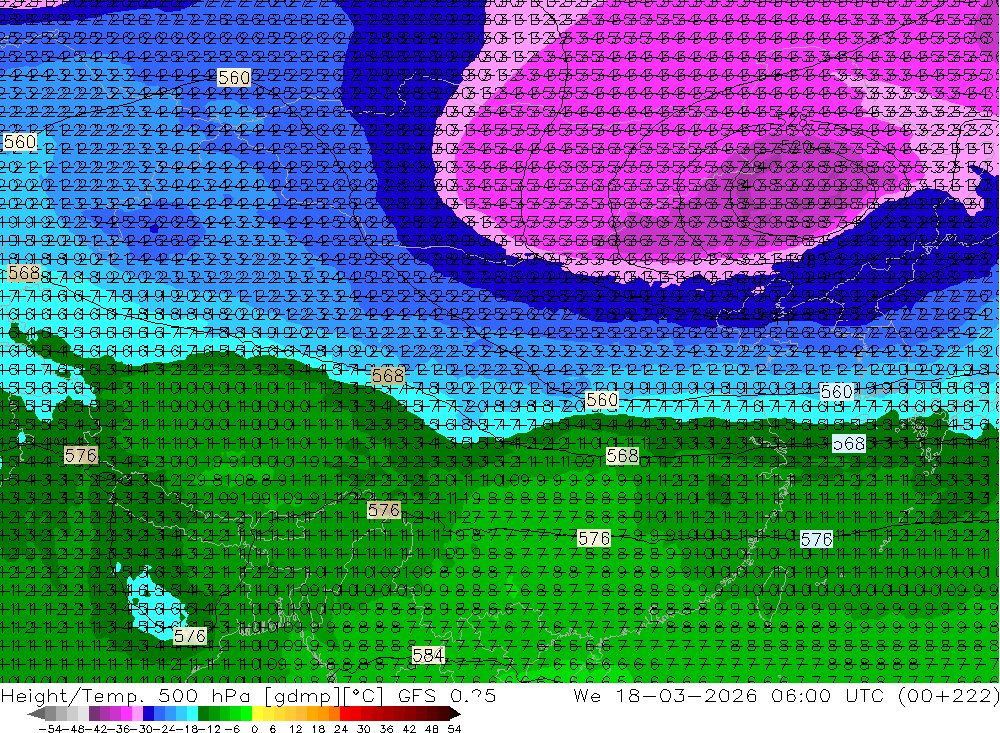Click the '-36' scale value

(119, 729)
